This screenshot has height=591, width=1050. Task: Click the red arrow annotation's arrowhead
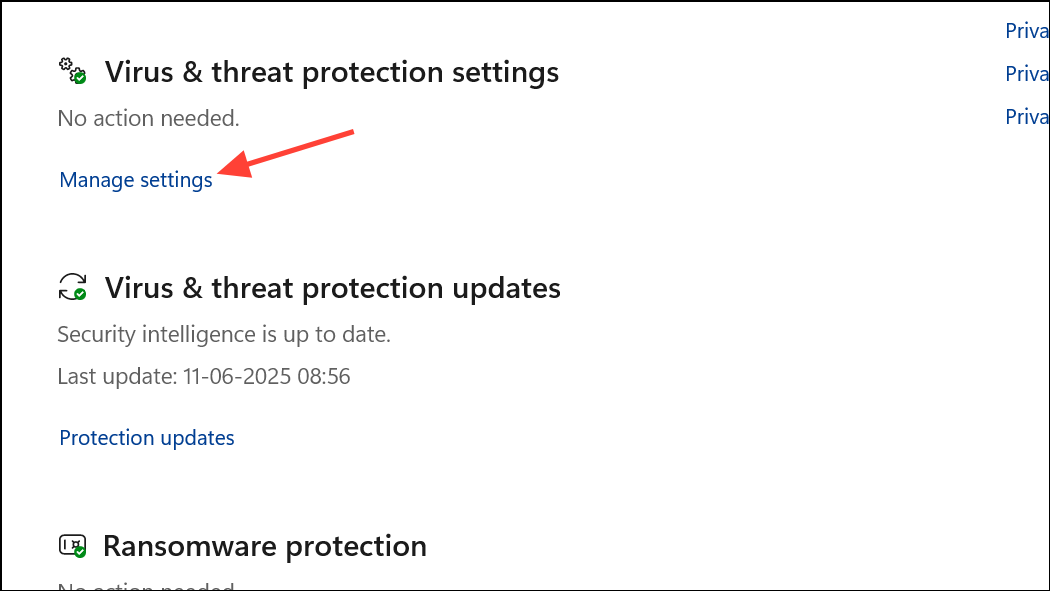click(x=234, y=165)
